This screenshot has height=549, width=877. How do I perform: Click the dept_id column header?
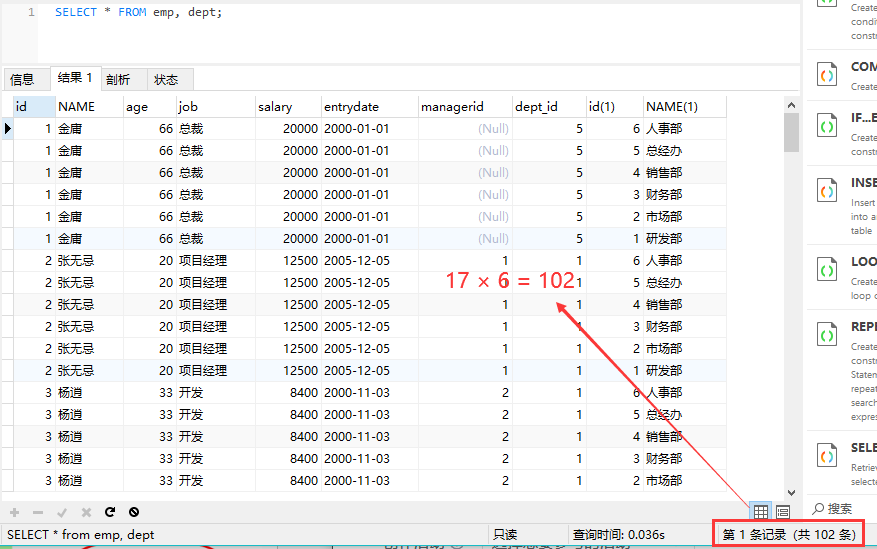coord(549,106)
